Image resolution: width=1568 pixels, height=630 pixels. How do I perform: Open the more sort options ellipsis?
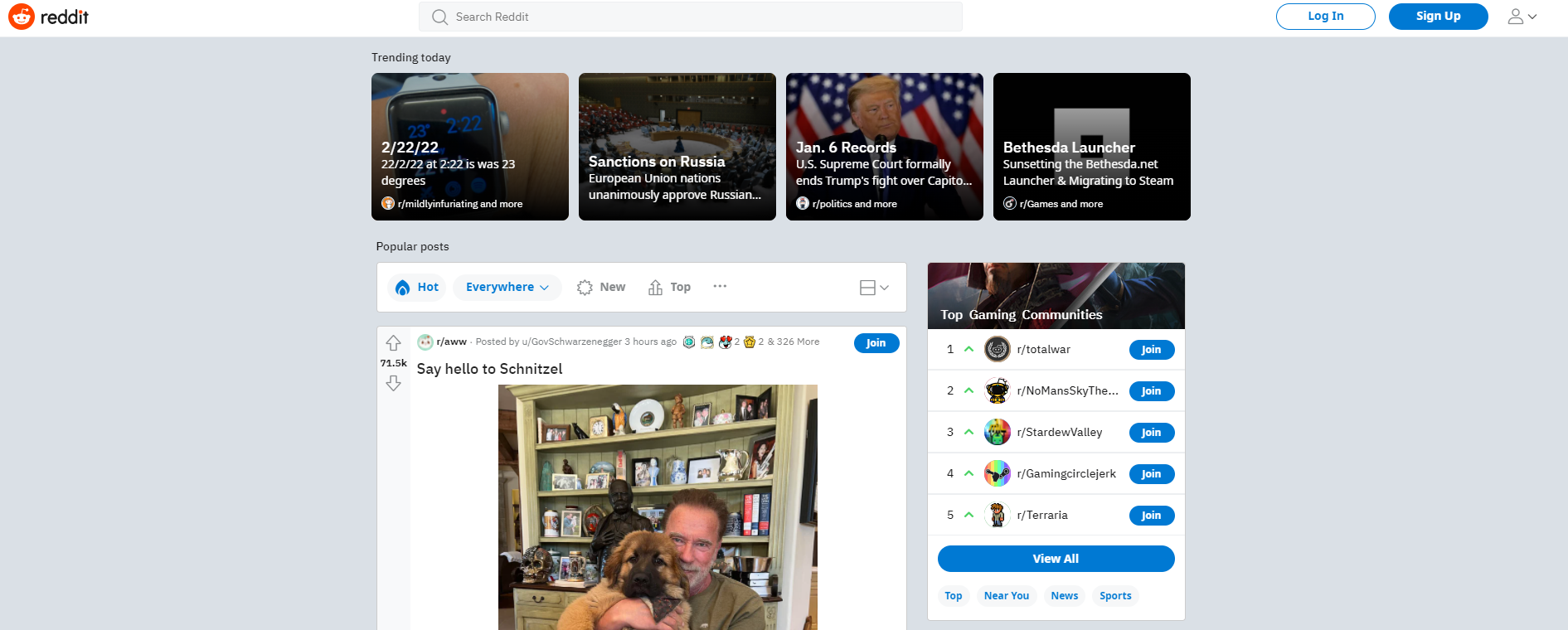tap(720, 287)
